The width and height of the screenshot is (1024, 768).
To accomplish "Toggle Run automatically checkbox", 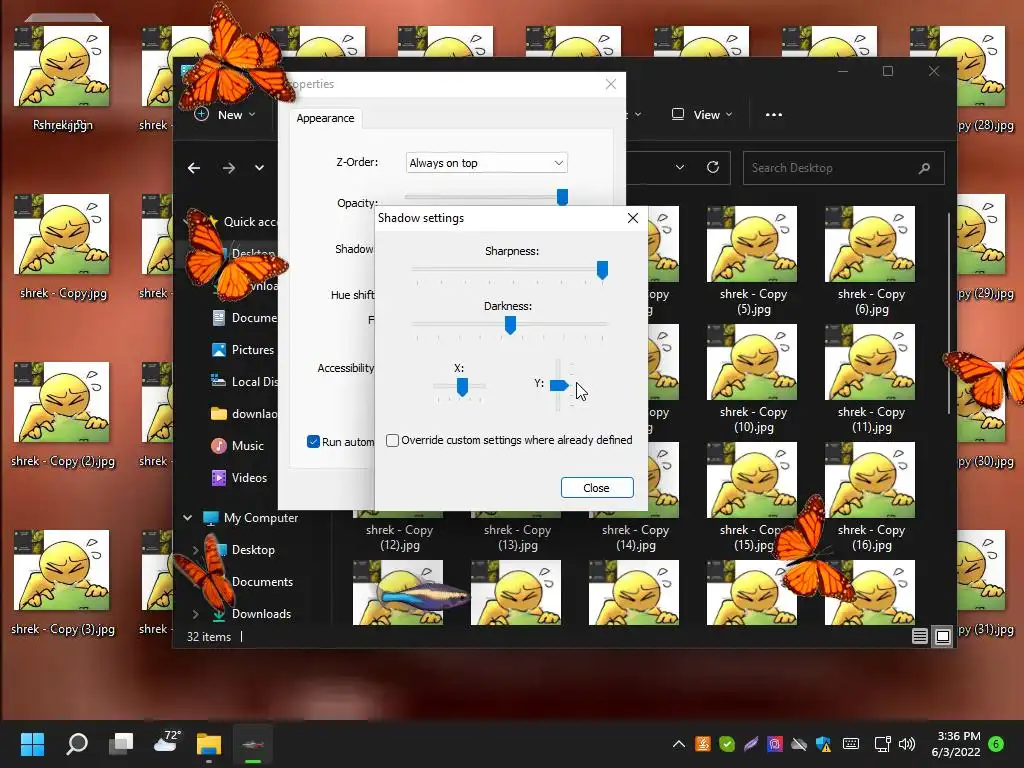I will click(313, 441).
